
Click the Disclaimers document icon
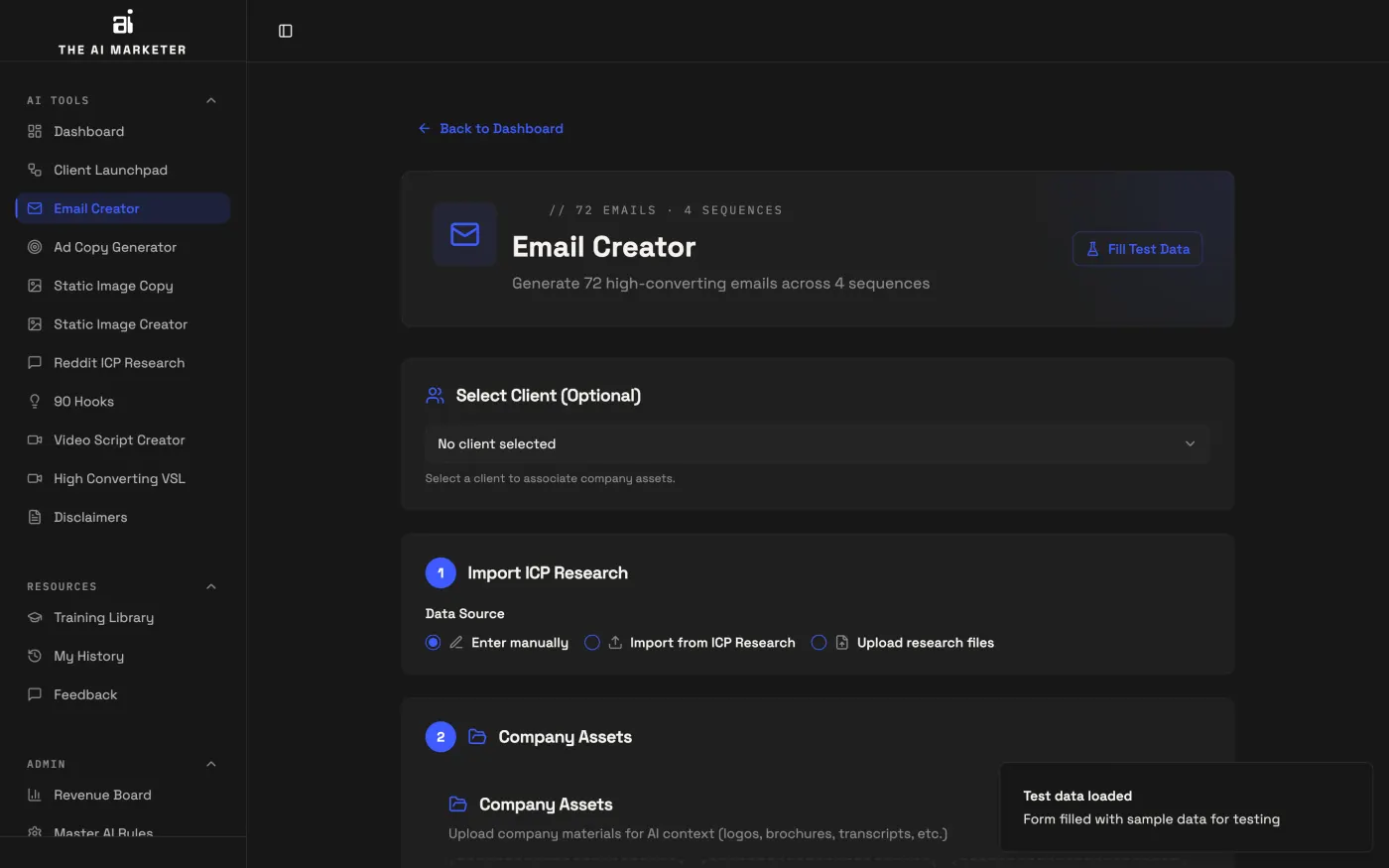(x=35, y=518)
